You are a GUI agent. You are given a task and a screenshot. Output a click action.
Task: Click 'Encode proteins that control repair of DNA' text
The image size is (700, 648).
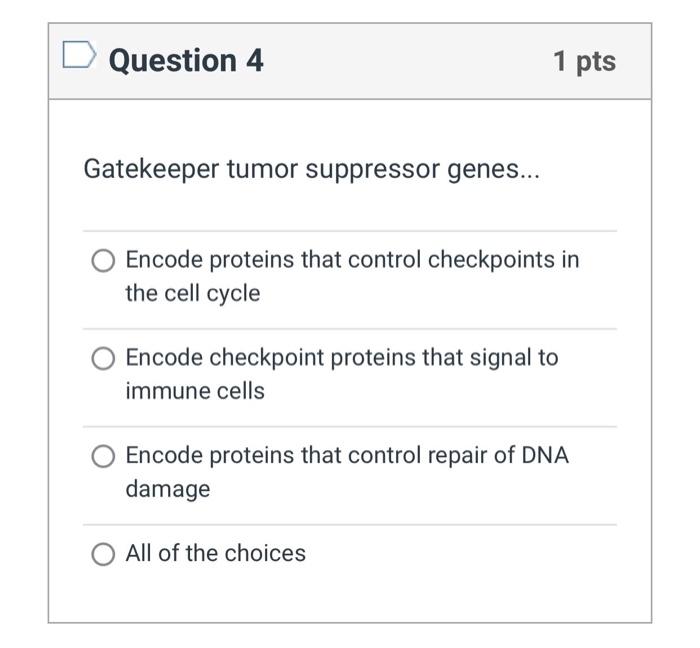[347, 455]
